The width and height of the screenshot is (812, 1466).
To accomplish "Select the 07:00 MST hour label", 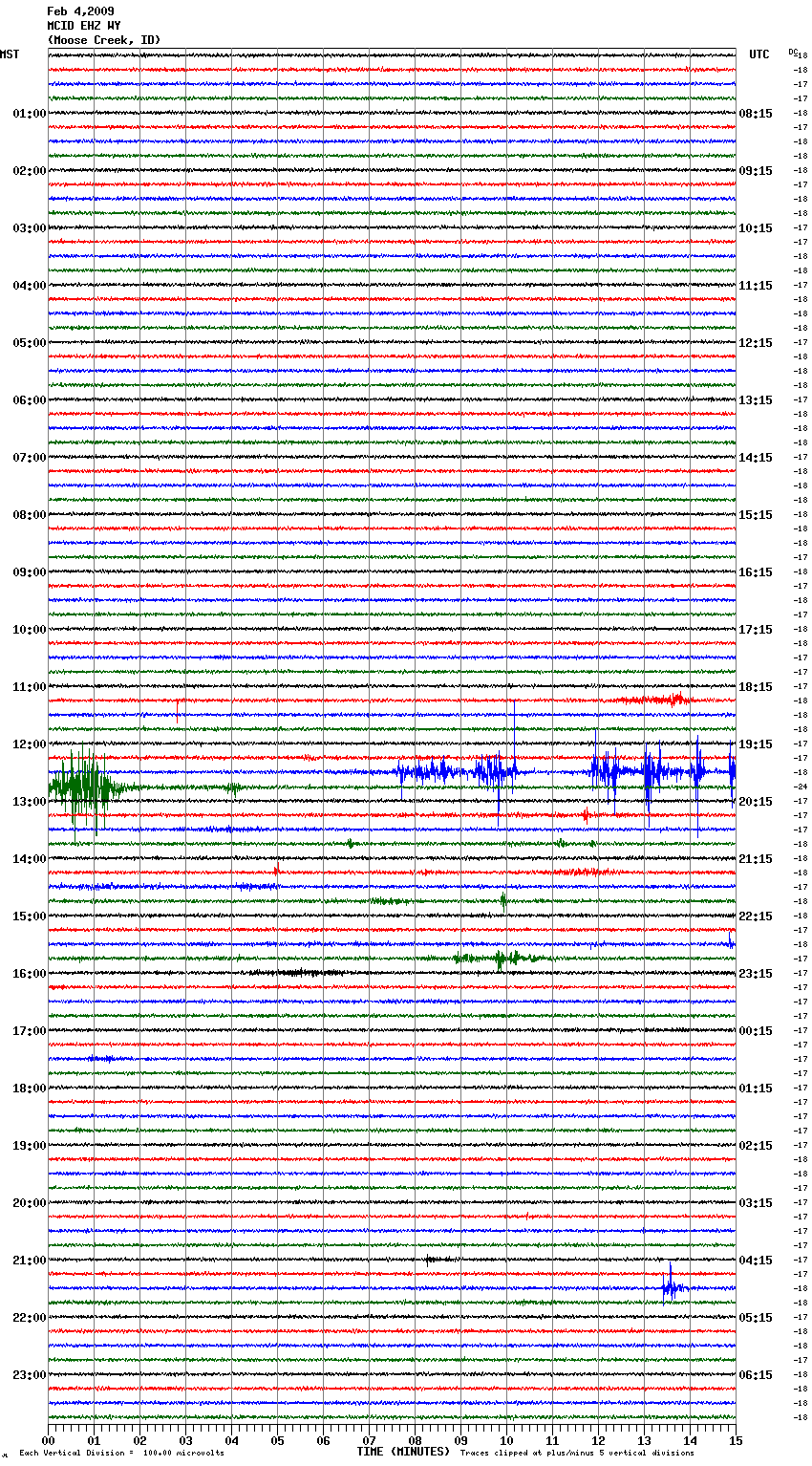I will [x=29, y=458].
